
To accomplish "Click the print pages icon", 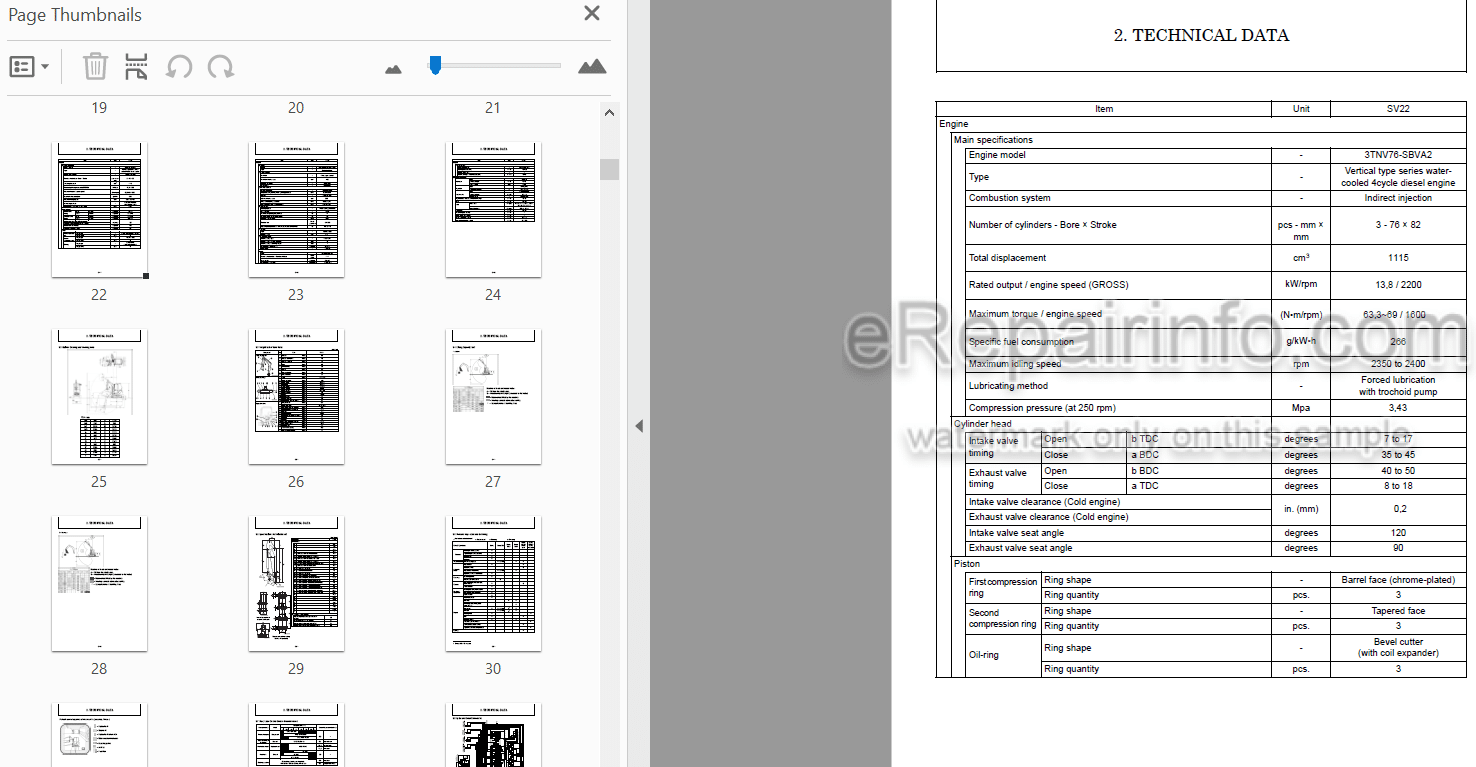I will pyautogui.click(x=136, y=67).
